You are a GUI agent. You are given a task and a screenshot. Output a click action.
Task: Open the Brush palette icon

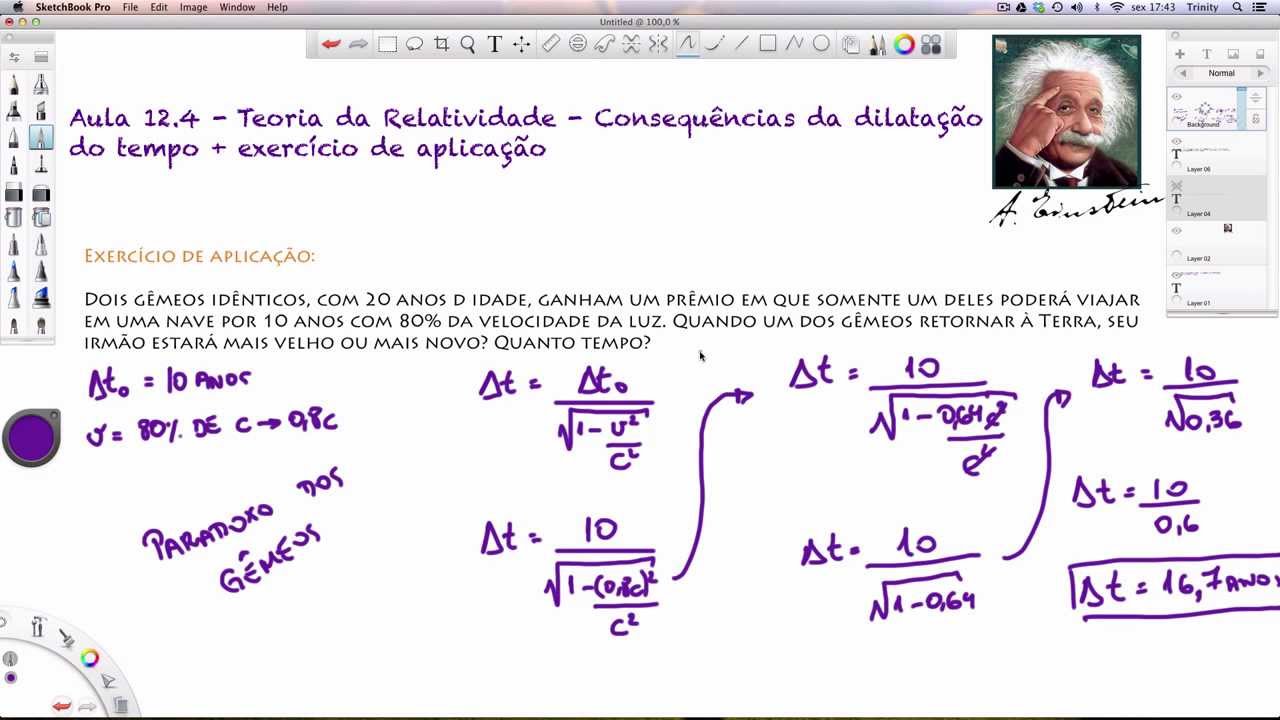pos(878,44)
